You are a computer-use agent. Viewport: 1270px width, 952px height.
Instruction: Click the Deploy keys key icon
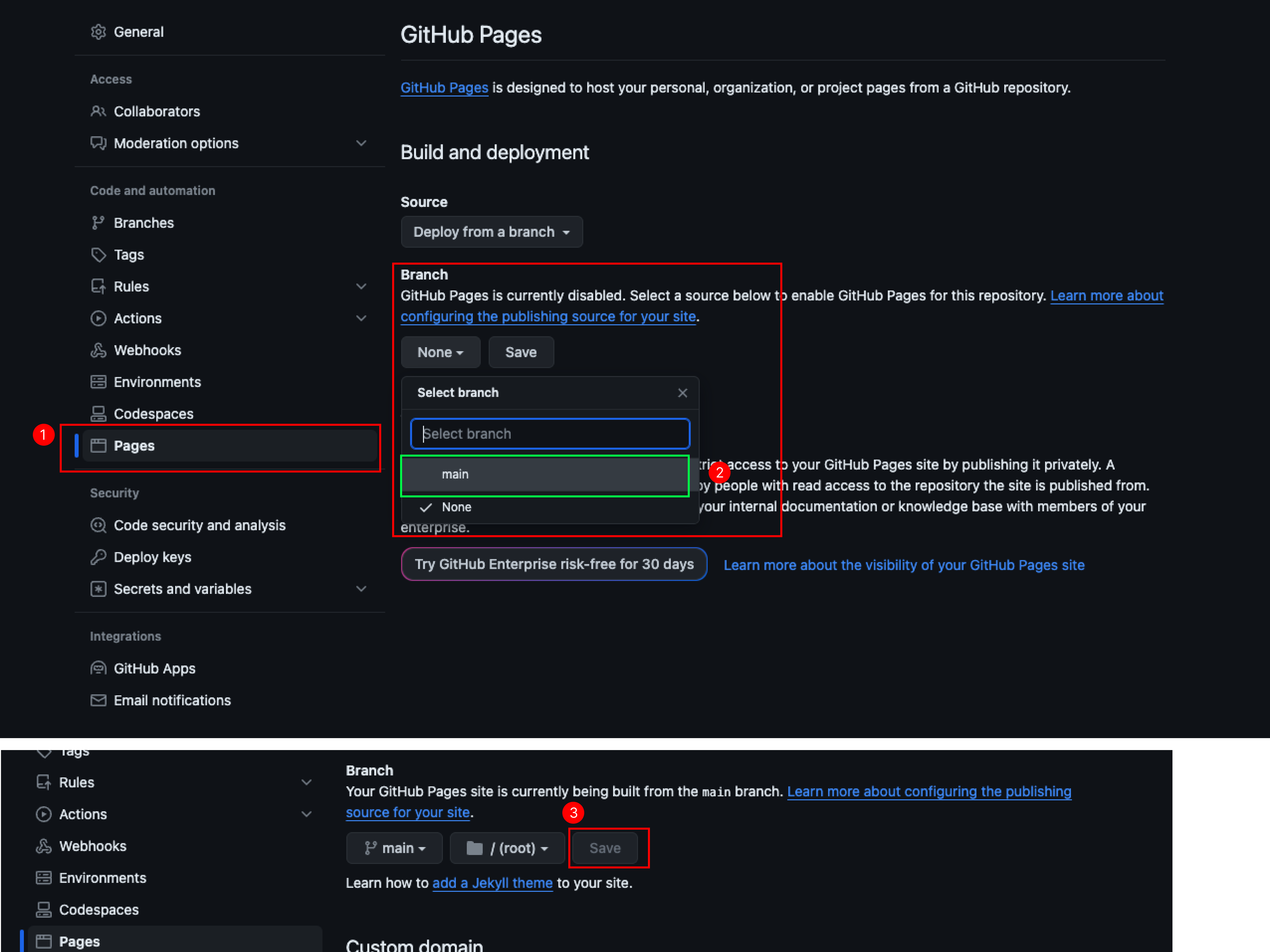tap(98, 557)
